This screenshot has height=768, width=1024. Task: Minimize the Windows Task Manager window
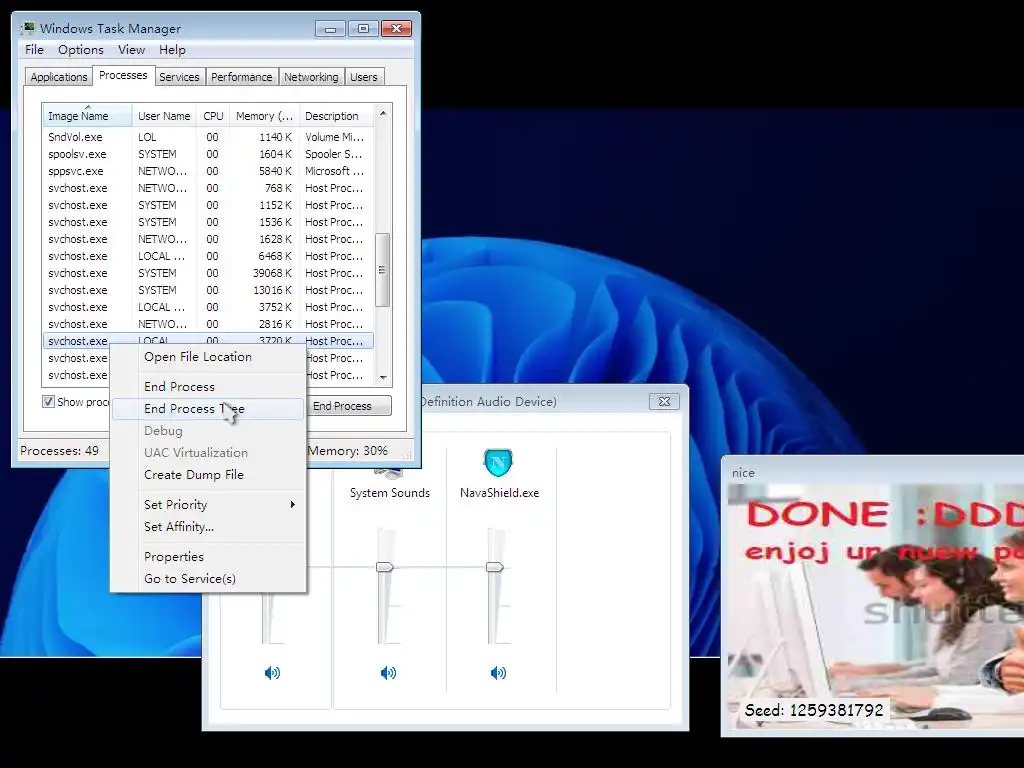(330, 29)
